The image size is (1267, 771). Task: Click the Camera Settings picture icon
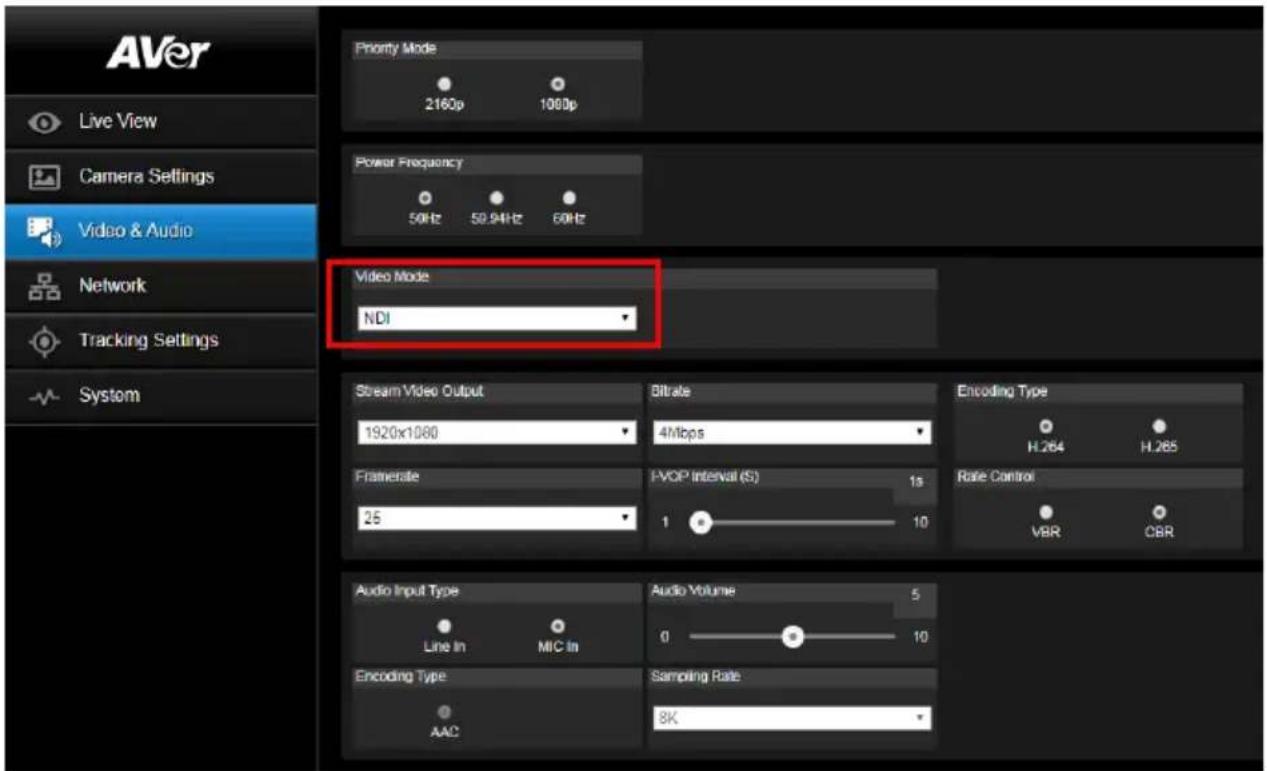(x=43, y=177)
